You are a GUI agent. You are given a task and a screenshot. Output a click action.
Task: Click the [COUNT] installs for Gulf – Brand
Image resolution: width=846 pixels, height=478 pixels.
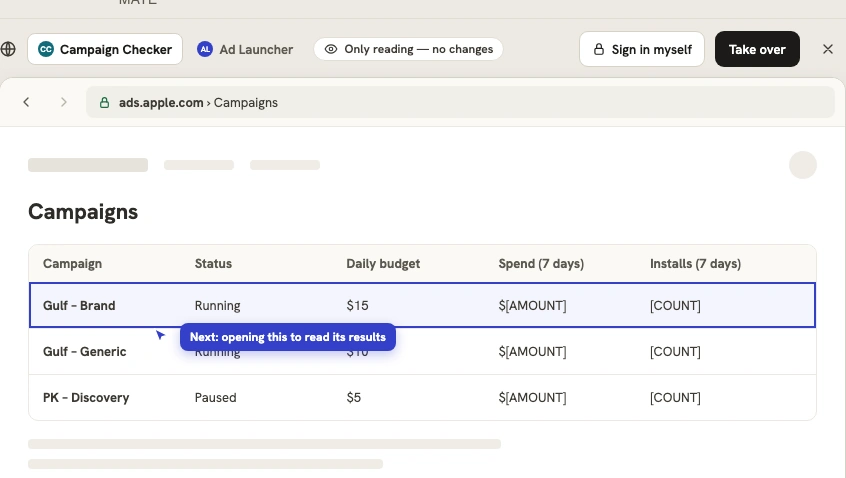[675, 305]
